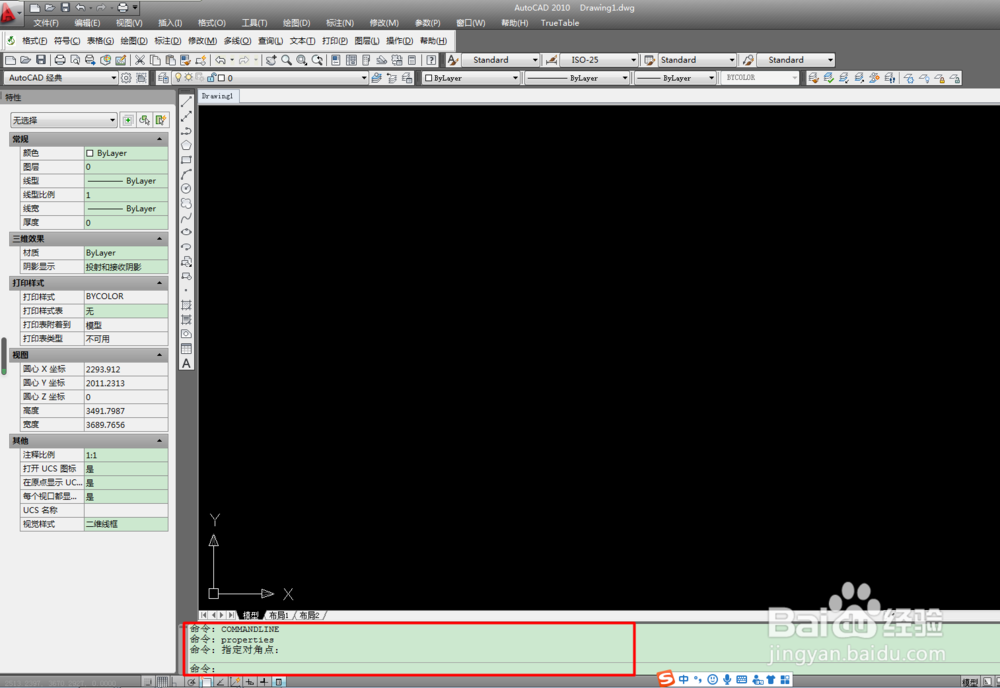Toggle layer freeze sun icon
The width and height of the screenshot is (1000, 688).
[189, 78]
